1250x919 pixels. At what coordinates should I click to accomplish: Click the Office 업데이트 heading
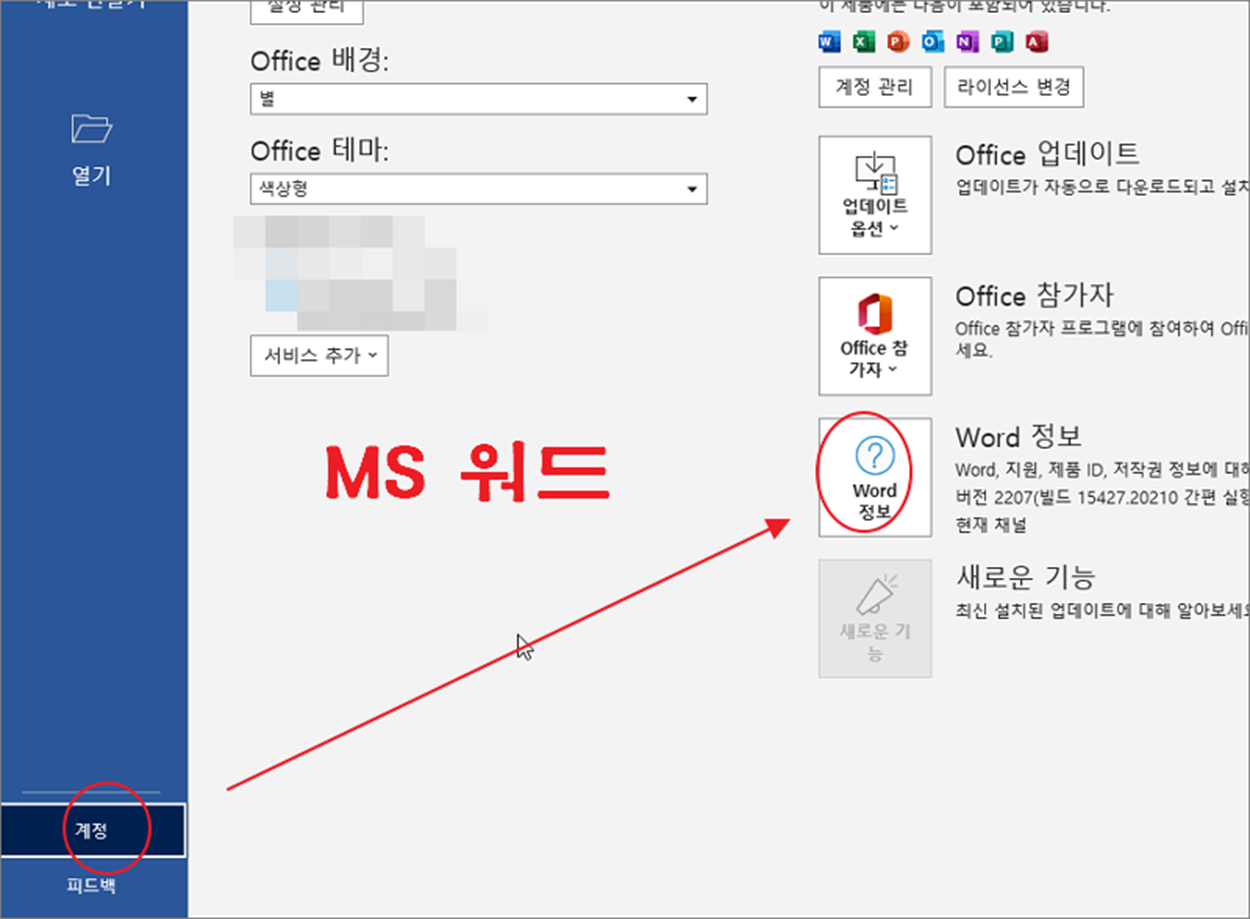tap(1047, 155)
